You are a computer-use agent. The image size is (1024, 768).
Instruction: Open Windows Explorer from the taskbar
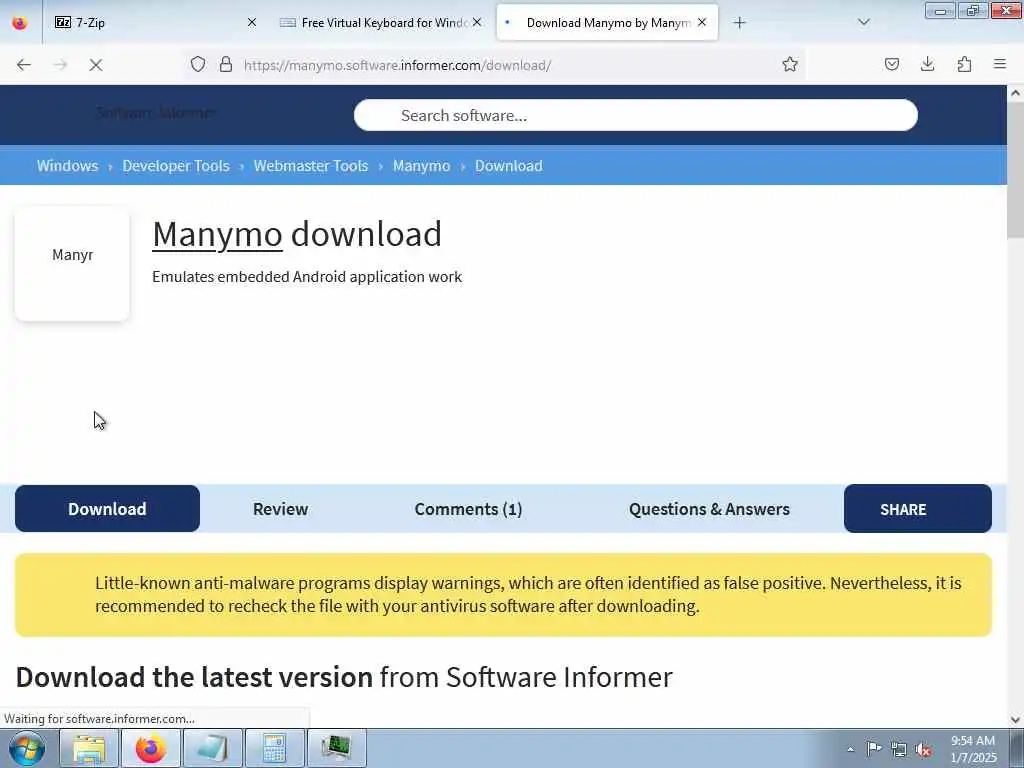coord(89,748)
